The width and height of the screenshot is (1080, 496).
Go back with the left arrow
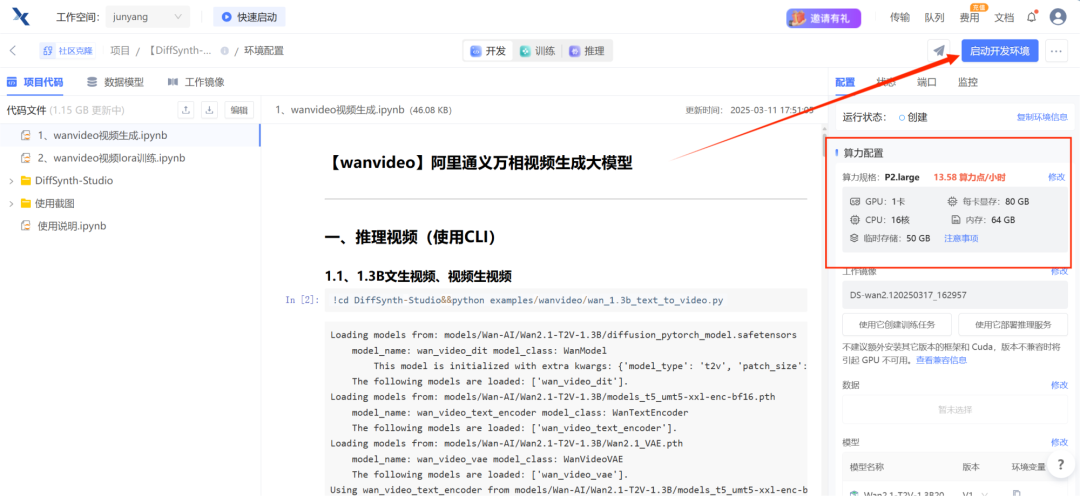pyautogui.click(x=13, y=50)
